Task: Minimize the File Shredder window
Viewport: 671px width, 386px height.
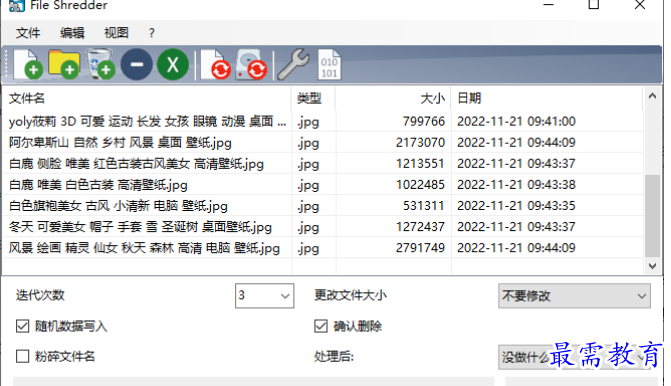Action: (x=549, y=5)
